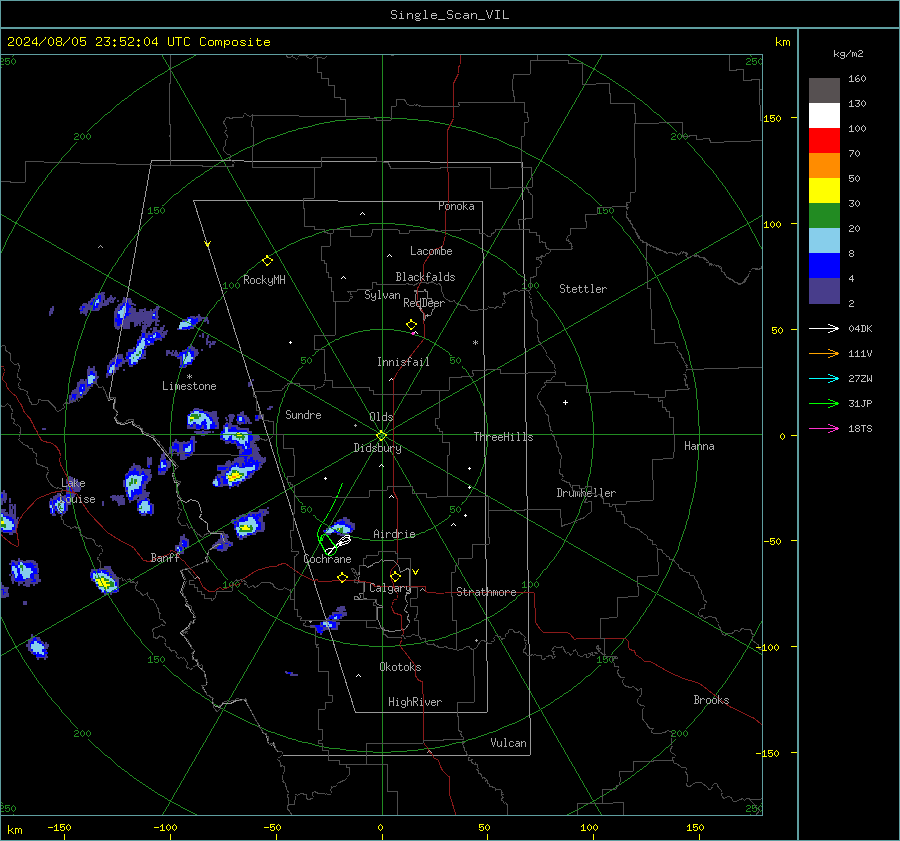Click the asterisk marker southwest of Stettler
This screenshot has width=900, height=841.
pyautogui.click(x=475, y=343)
